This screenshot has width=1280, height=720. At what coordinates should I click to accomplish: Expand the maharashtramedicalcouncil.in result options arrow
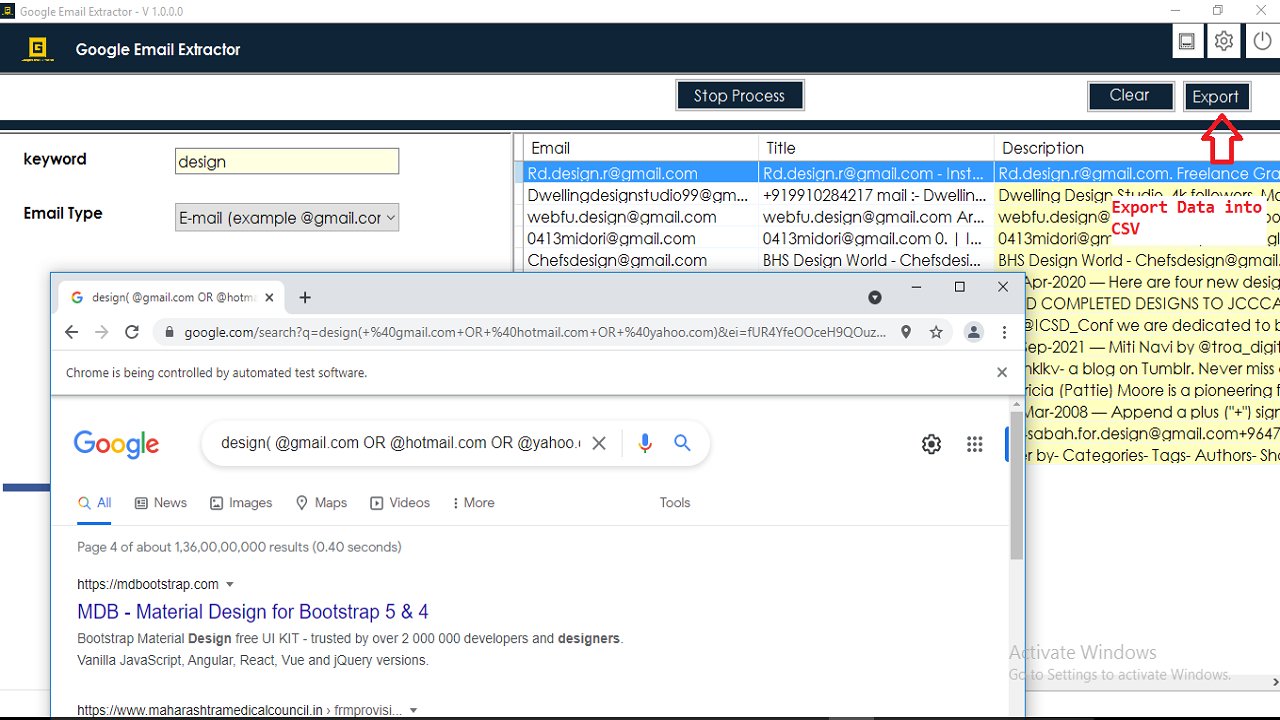click(x=413, y=711)
